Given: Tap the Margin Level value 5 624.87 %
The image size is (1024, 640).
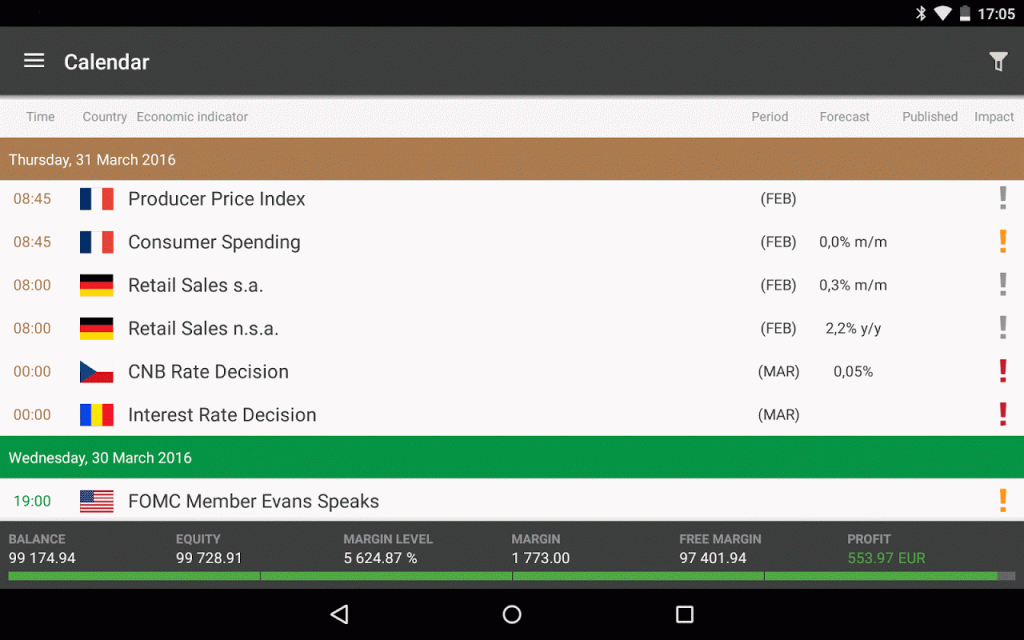Looking at the screenshot, I should [380, 558].
